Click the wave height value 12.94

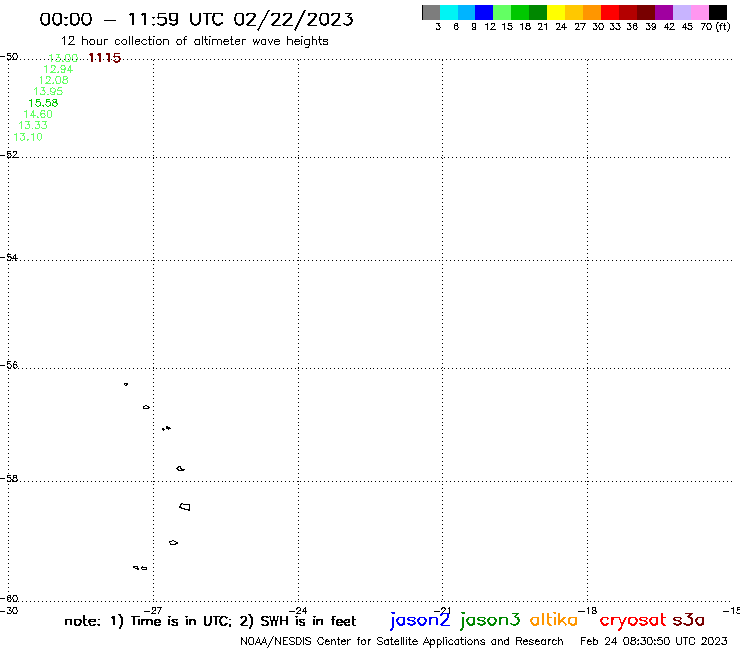58,69
